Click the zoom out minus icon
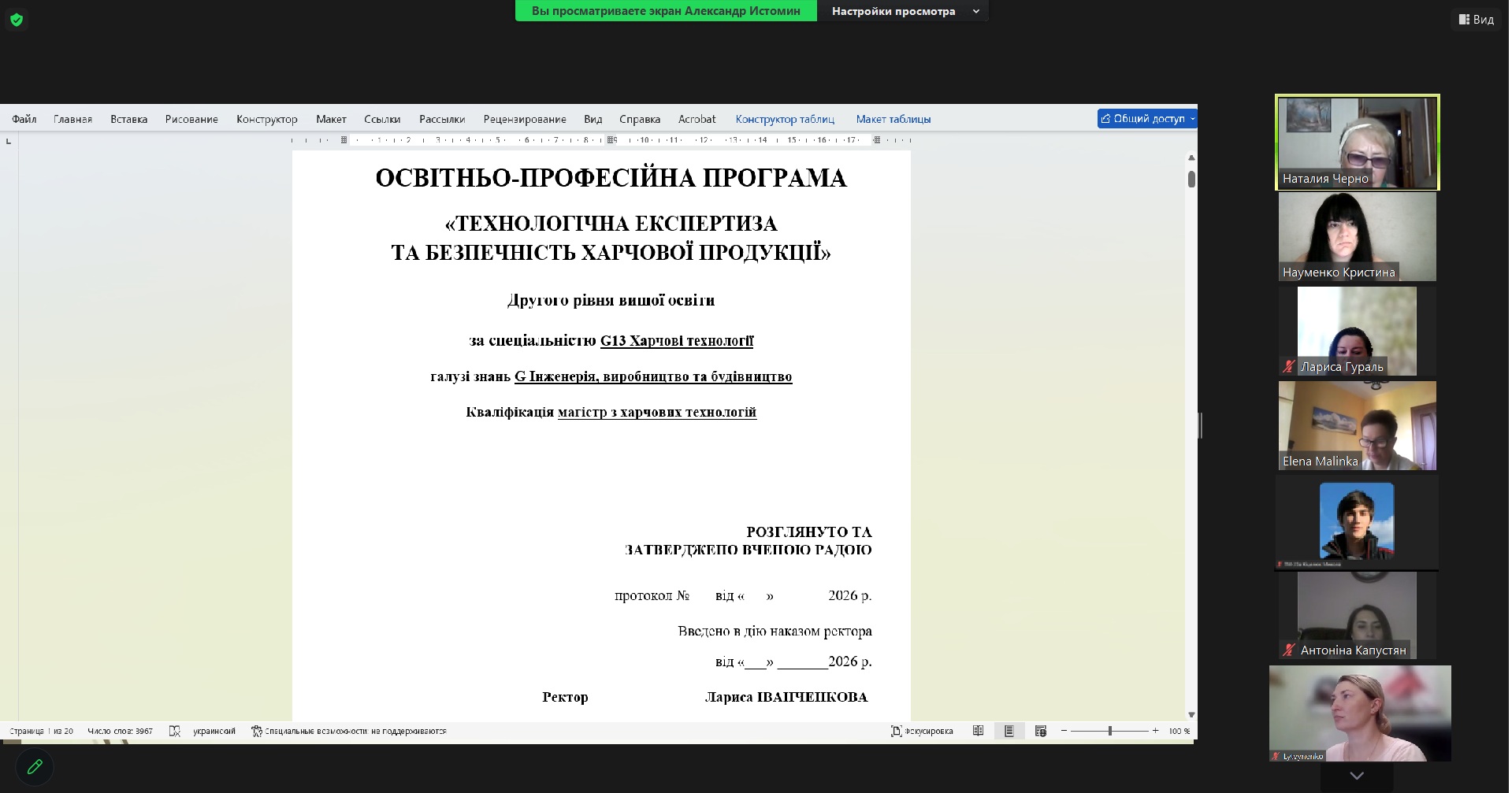1512x793 pixels. [x=1064, y=731]
